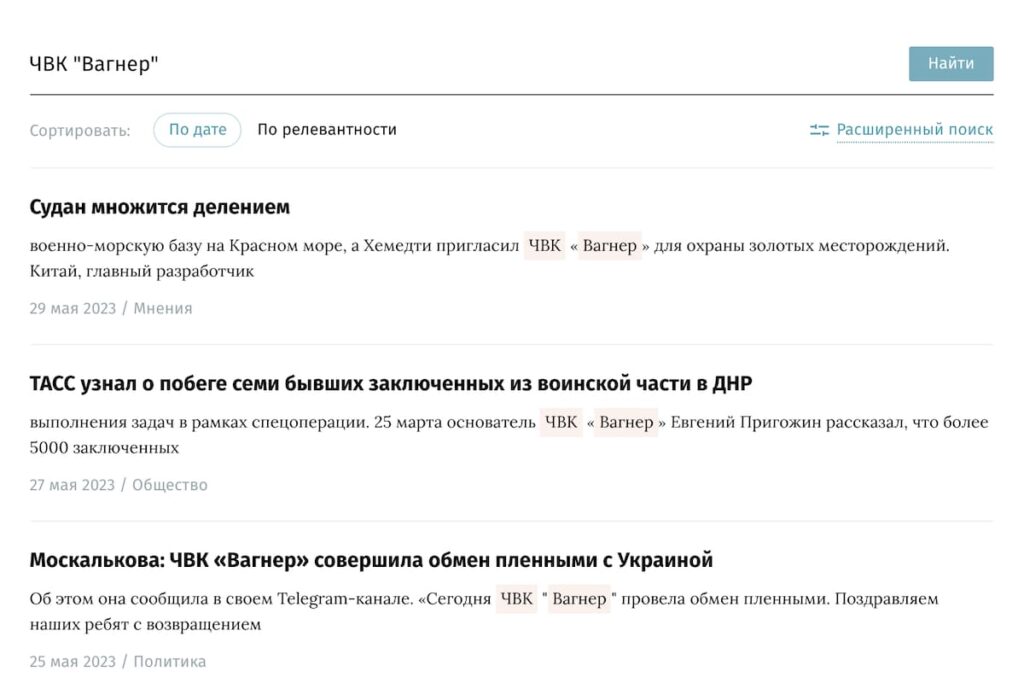Click the Политика category label
The height and width of the screenshot is (689, 1024).
click(169, 662)
